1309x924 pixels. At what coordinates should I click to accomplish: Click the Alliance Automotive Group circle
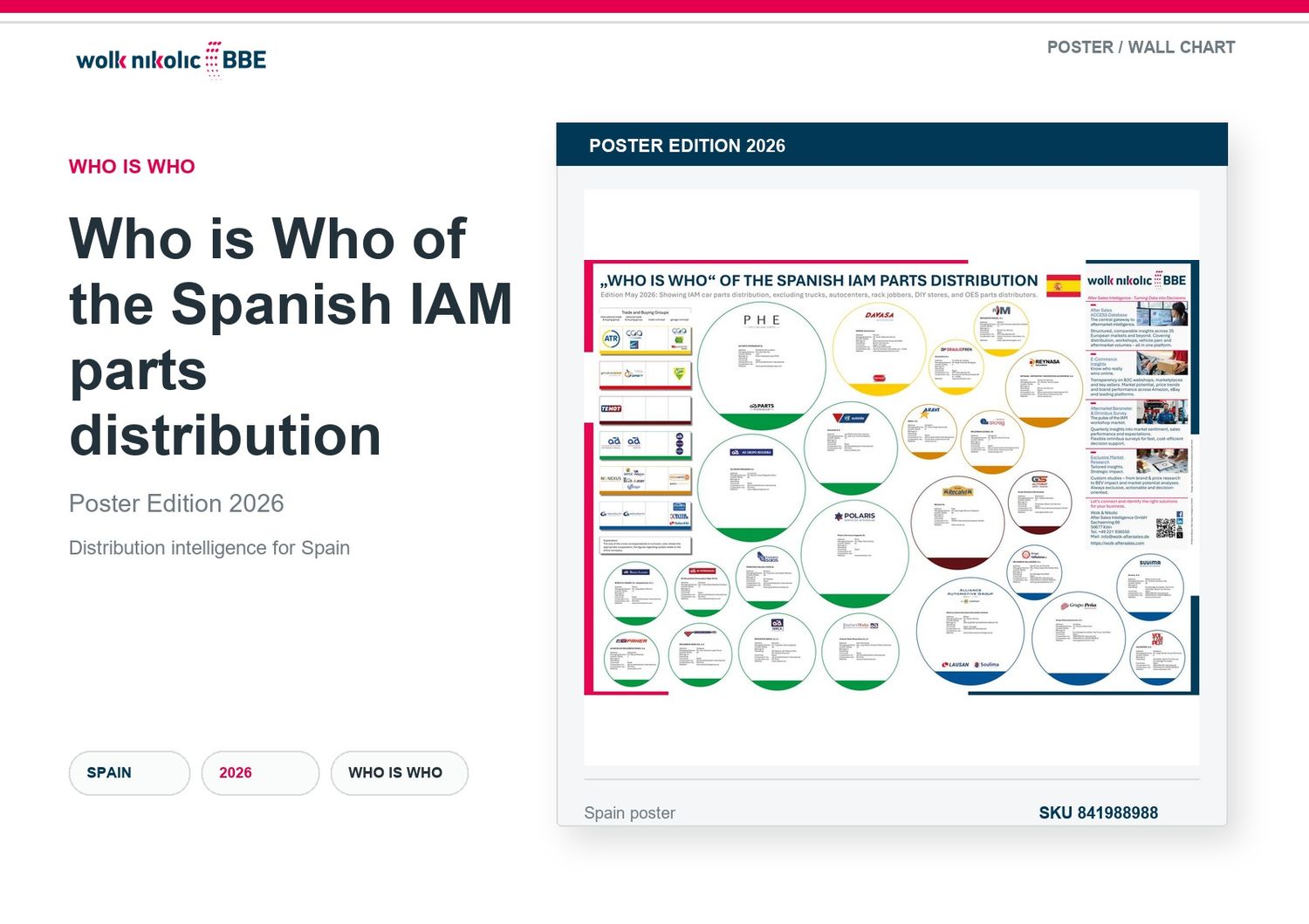click(x=970, y=632)
